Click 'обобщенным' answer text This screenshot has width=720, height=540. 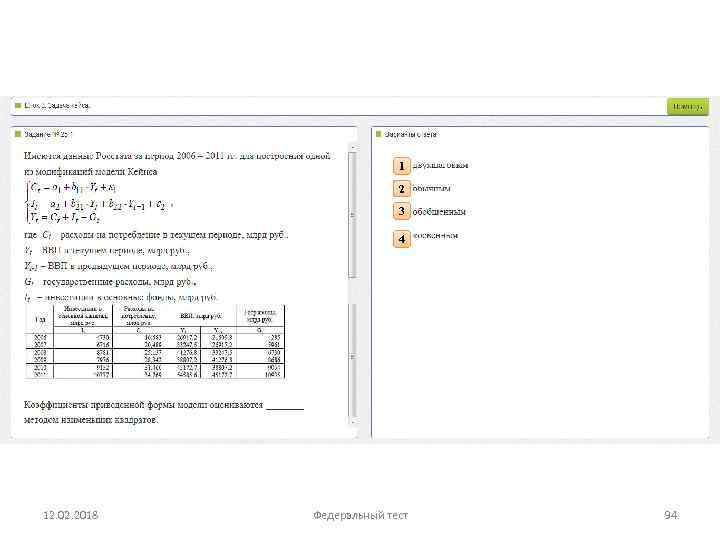(x=439, y=212)
